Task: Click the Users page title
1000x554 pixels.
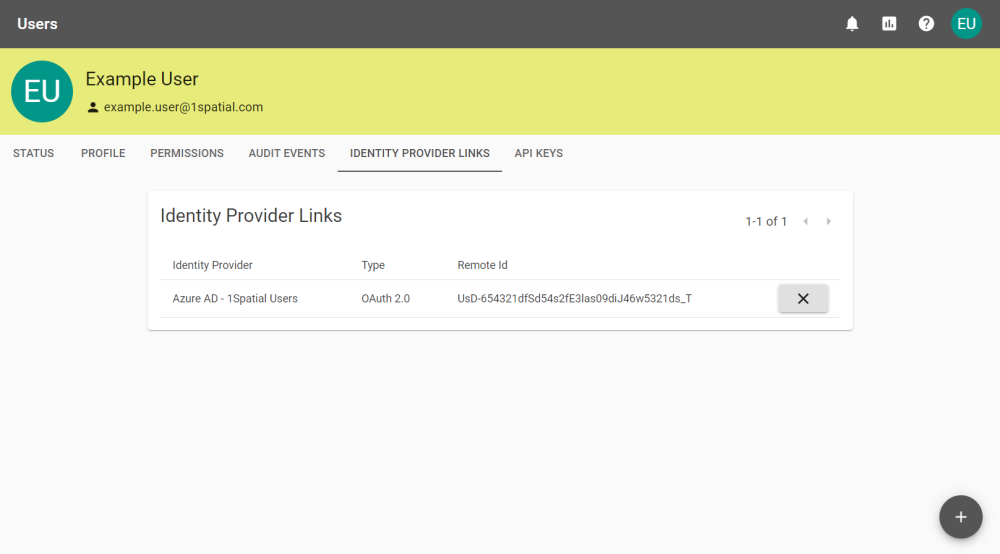Action: point(38,24)
